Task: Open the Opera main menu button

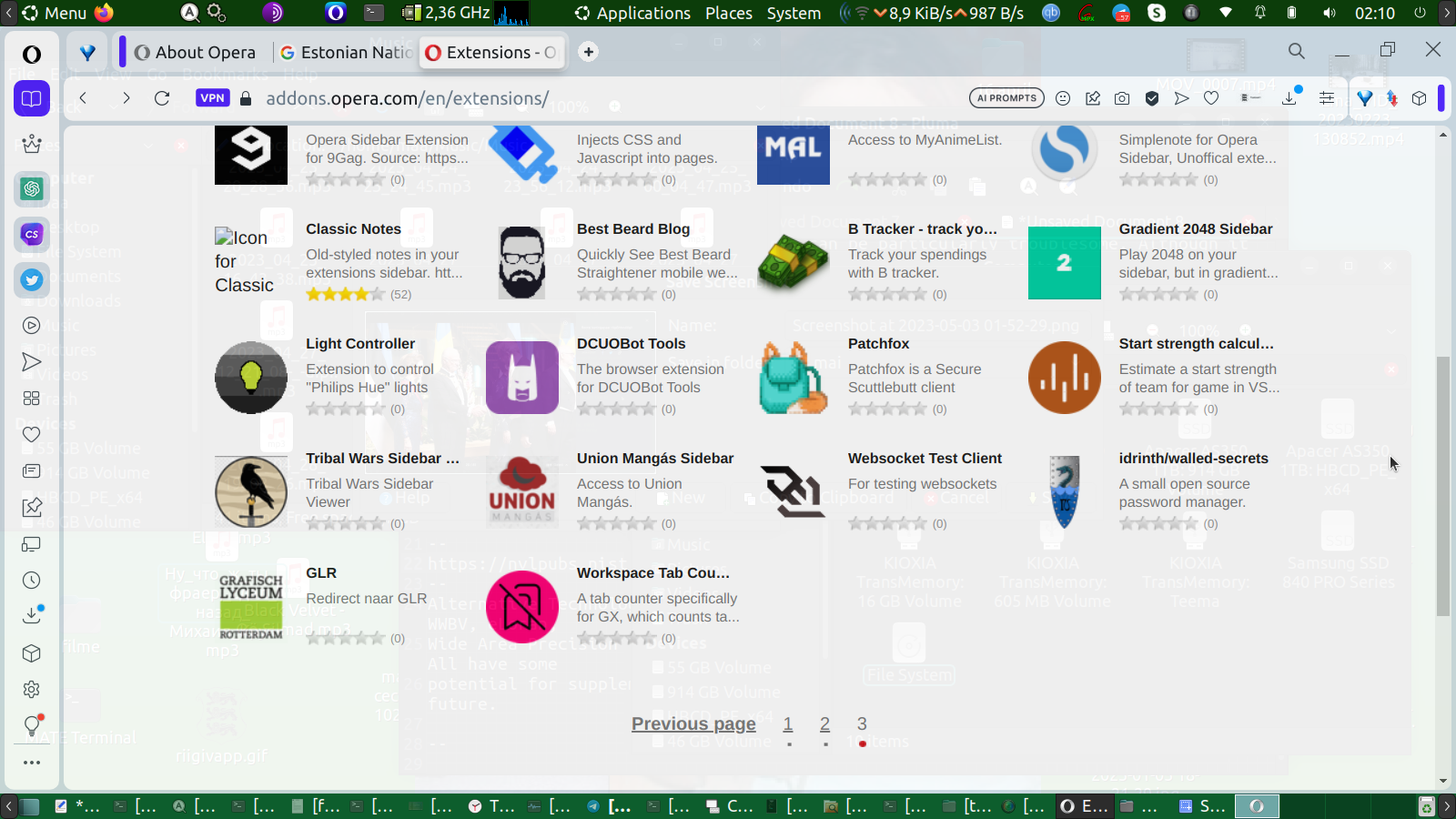Action: pyautogui.click(x=32, y=54)
